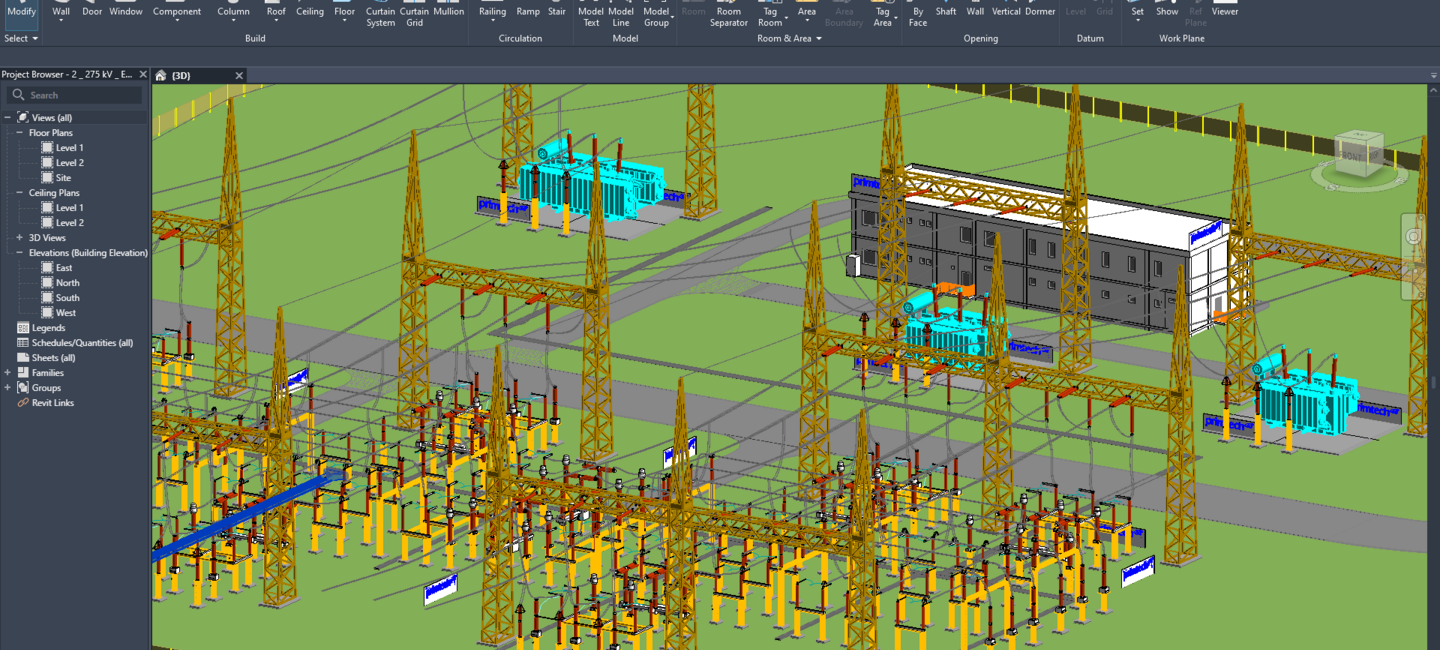Select the Stair tool

tap(556, 11)
